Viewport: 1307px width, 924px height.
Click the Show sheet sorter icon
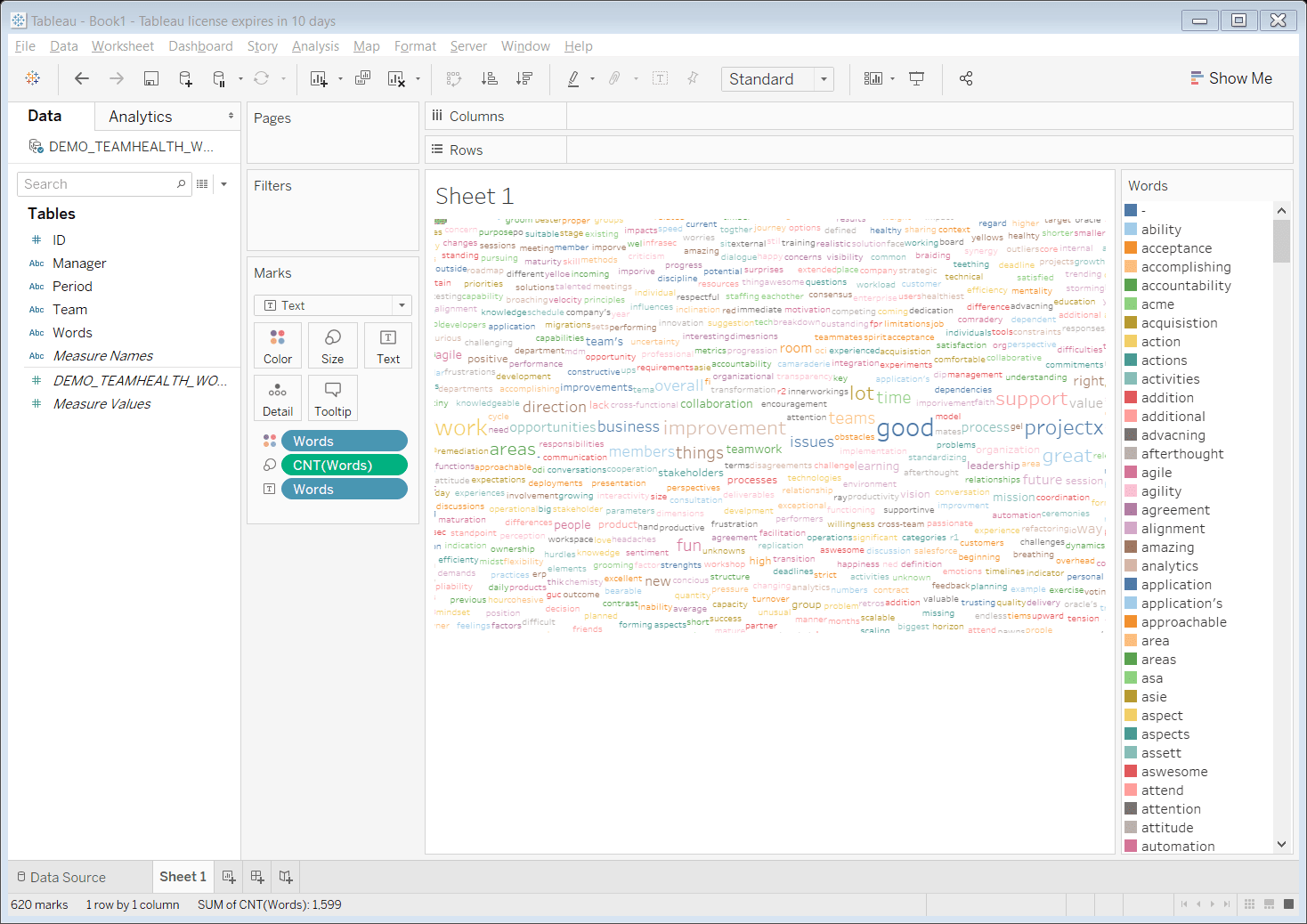click(1249, 904)
